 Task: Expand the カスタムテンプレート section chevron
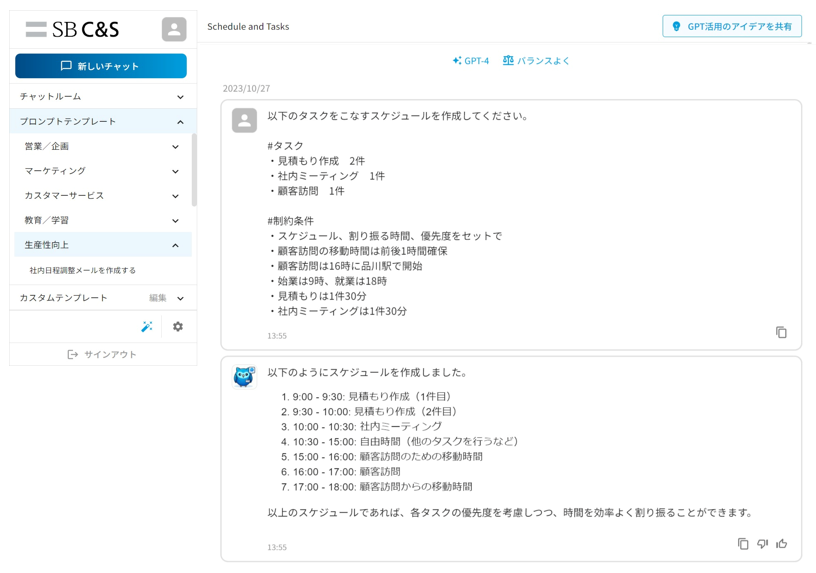click(180, 298)
